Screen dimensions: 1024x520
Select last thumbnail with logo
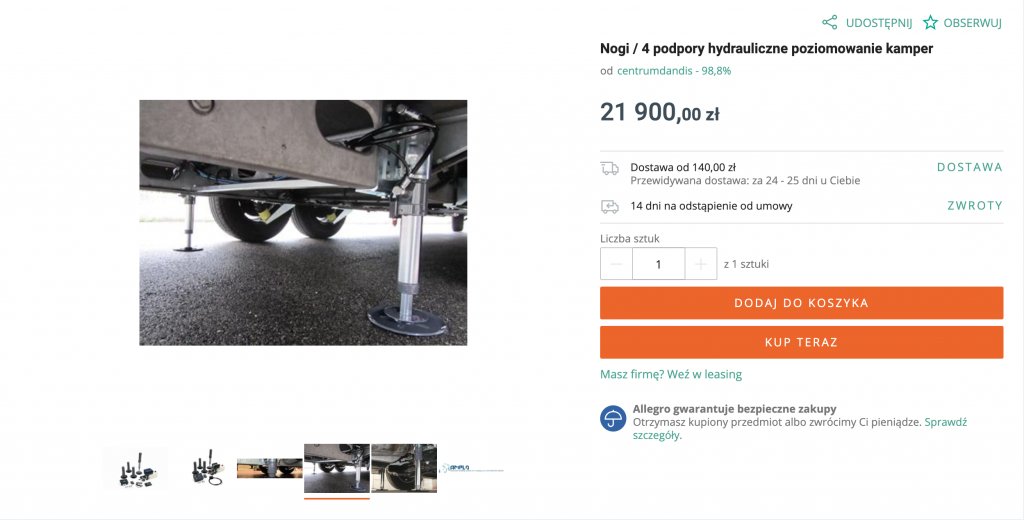pos(472,468)
